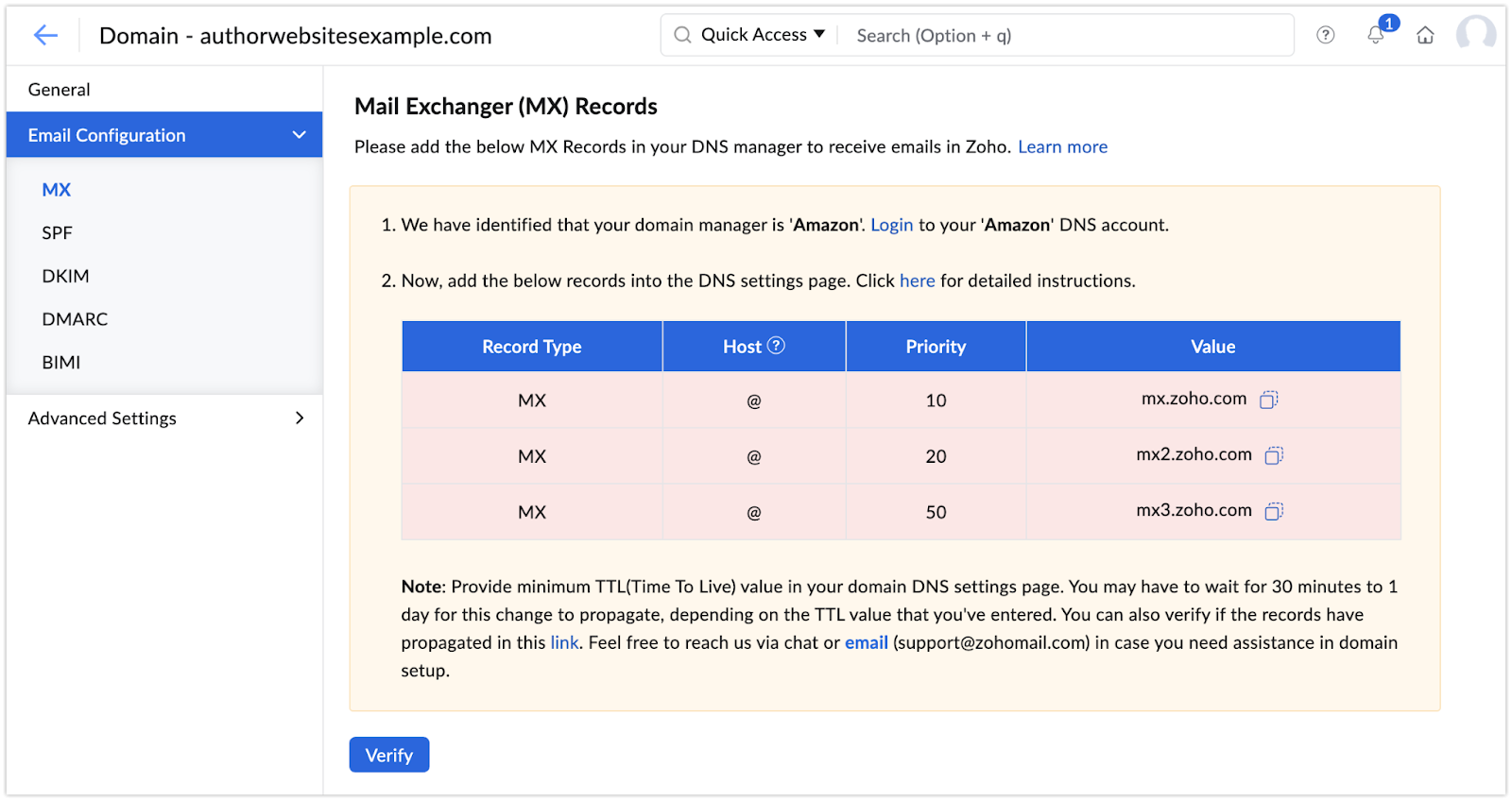Screen dimensions: 1512x801
Task: Go to home via house icon
Action: 1425,35
